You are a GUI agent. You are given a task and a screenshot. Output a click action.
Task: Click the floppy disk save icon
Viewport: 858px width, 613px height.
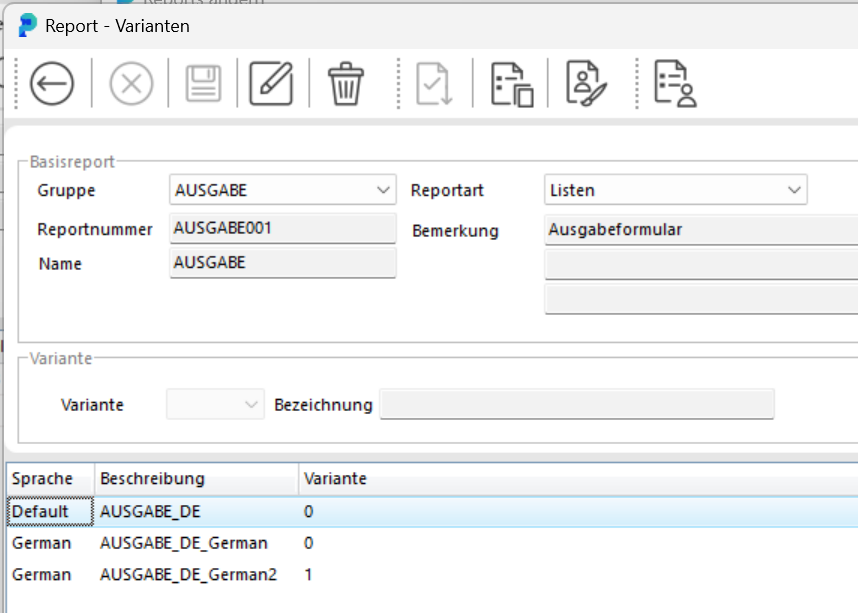[204, 84]
